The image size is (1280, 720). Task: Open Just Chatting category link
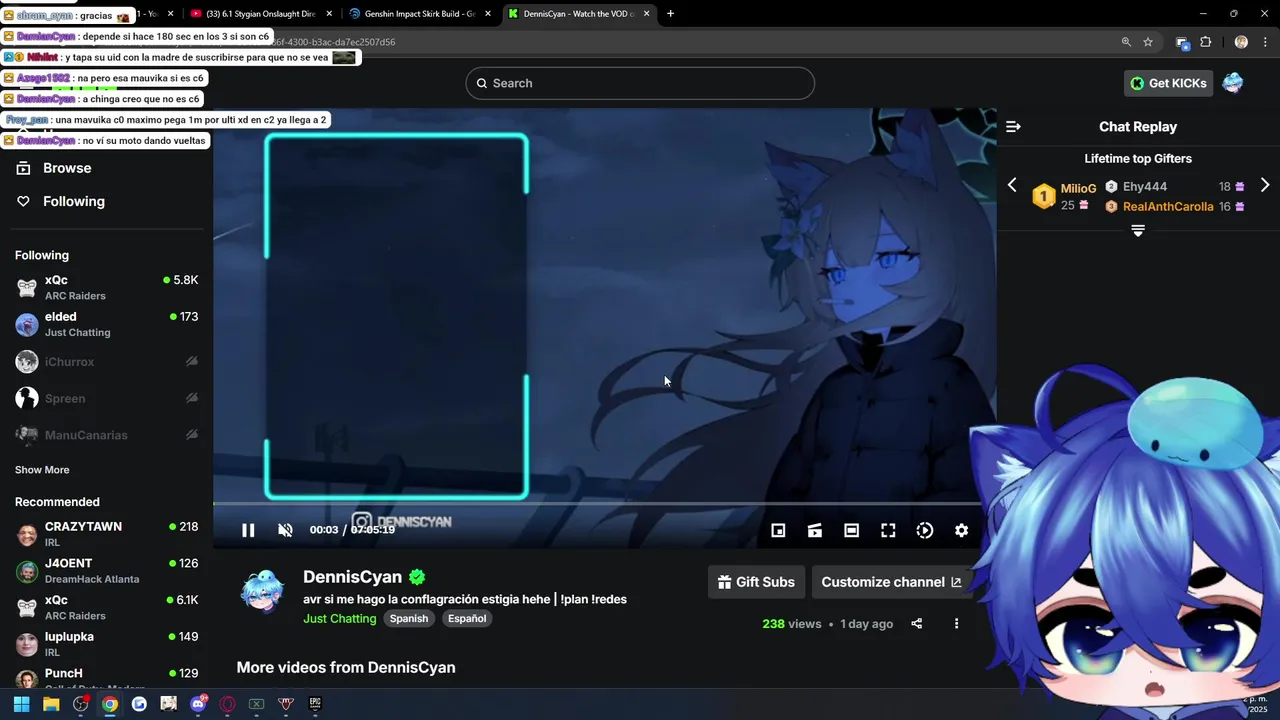[x=340, y=619]
